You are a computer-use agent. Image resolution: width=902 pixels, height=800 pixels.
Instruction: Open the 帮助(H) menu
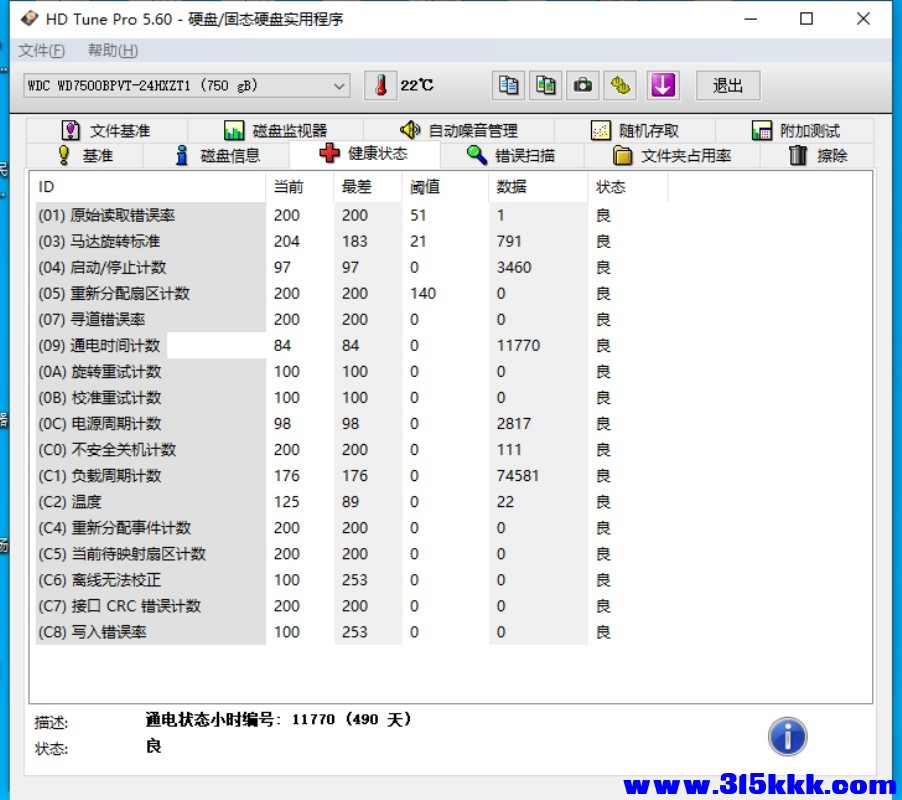point(113,51)
